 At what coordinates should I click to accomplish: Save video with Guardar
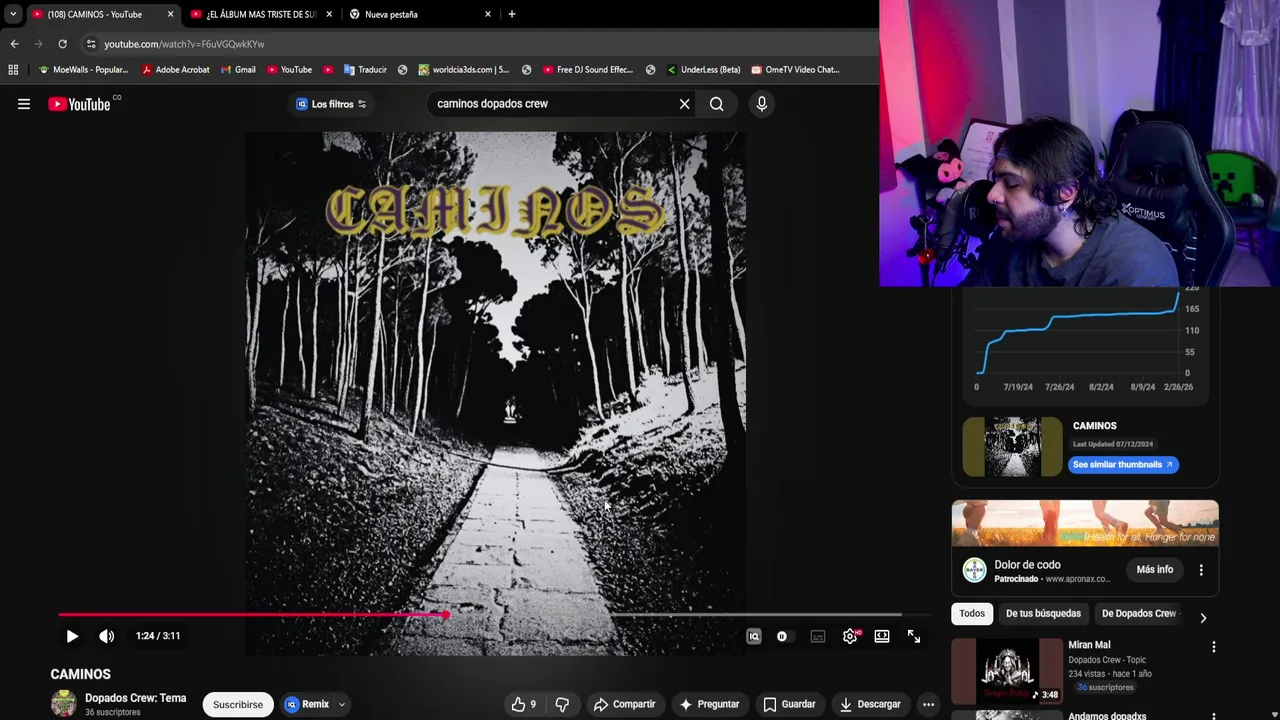(x=789, y=704)
